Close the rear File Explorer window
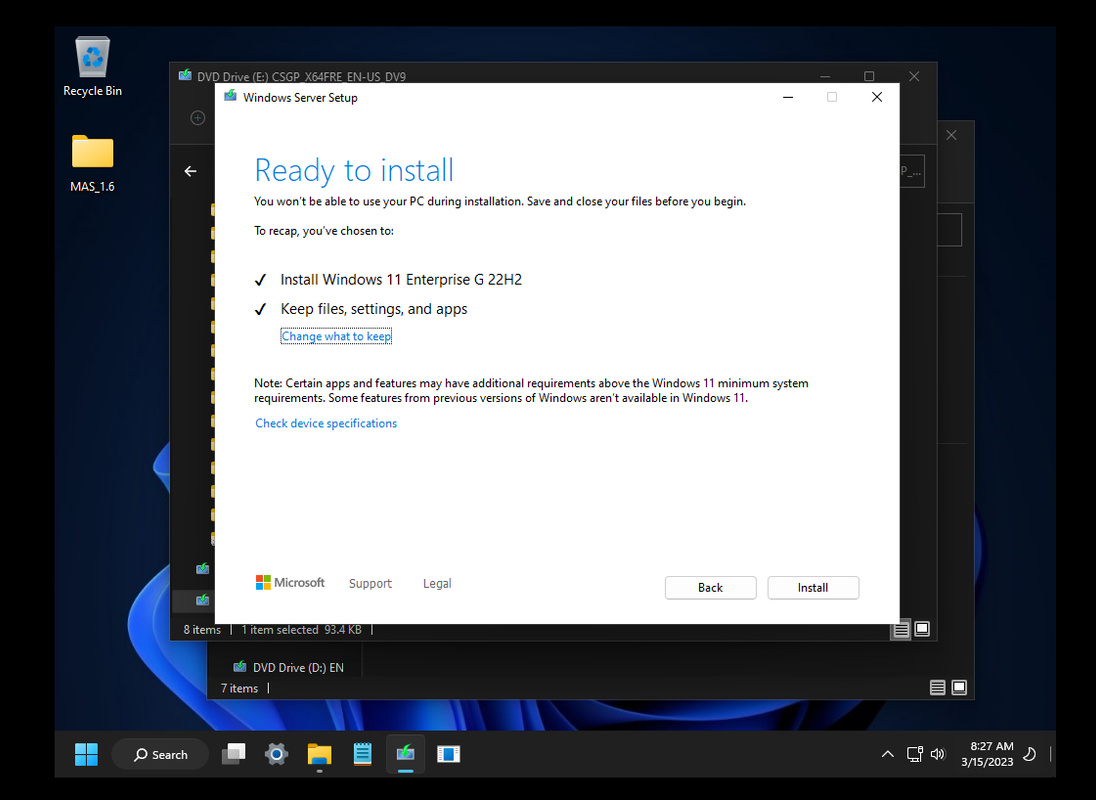1096x800 pixels. click(951, 135)
